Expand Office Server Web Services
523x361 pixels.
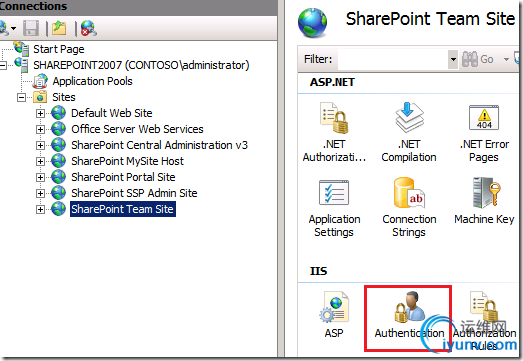point(40,129)
